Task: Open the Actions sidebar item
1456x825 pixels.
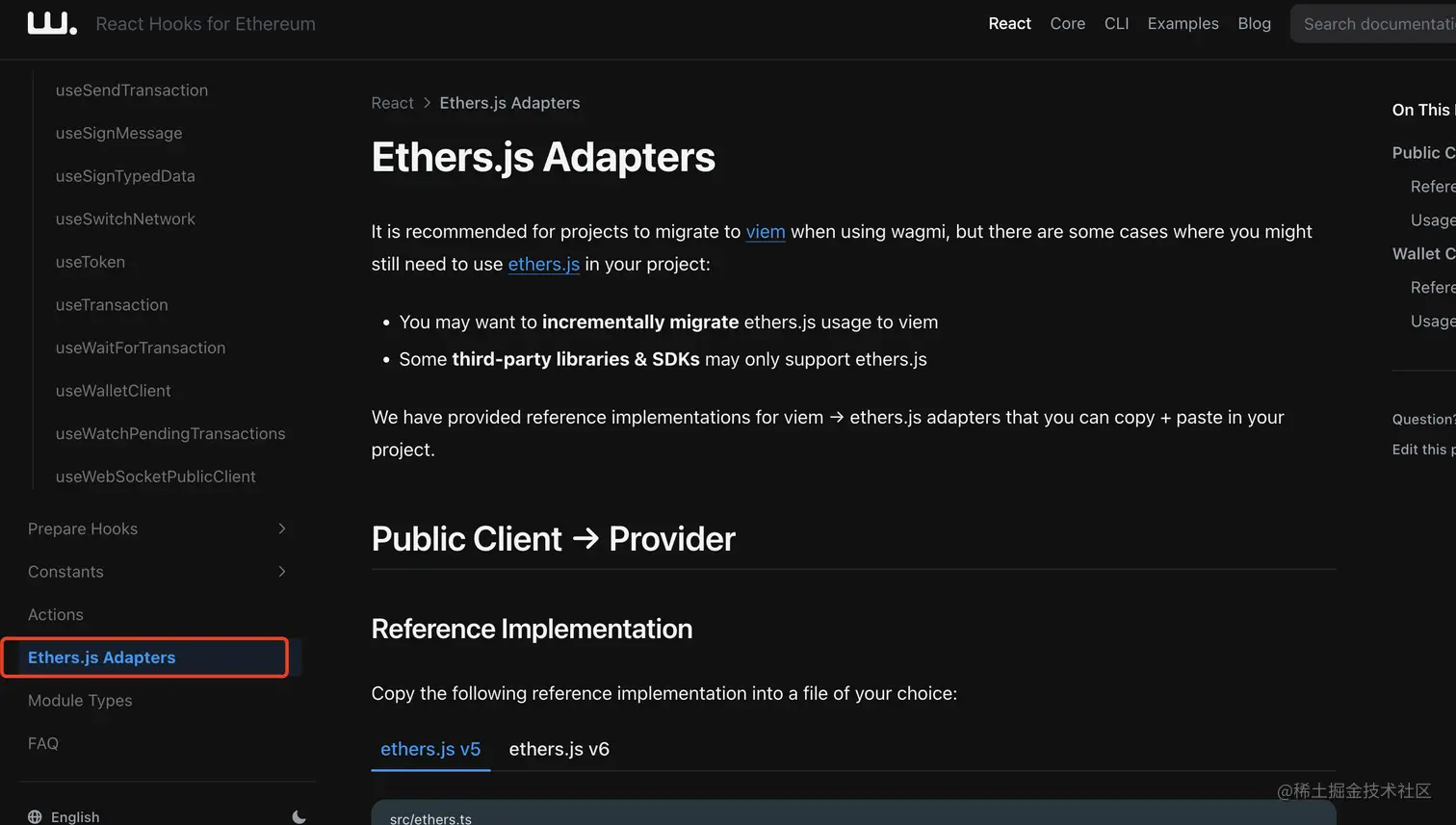Action: click(56, 614)
